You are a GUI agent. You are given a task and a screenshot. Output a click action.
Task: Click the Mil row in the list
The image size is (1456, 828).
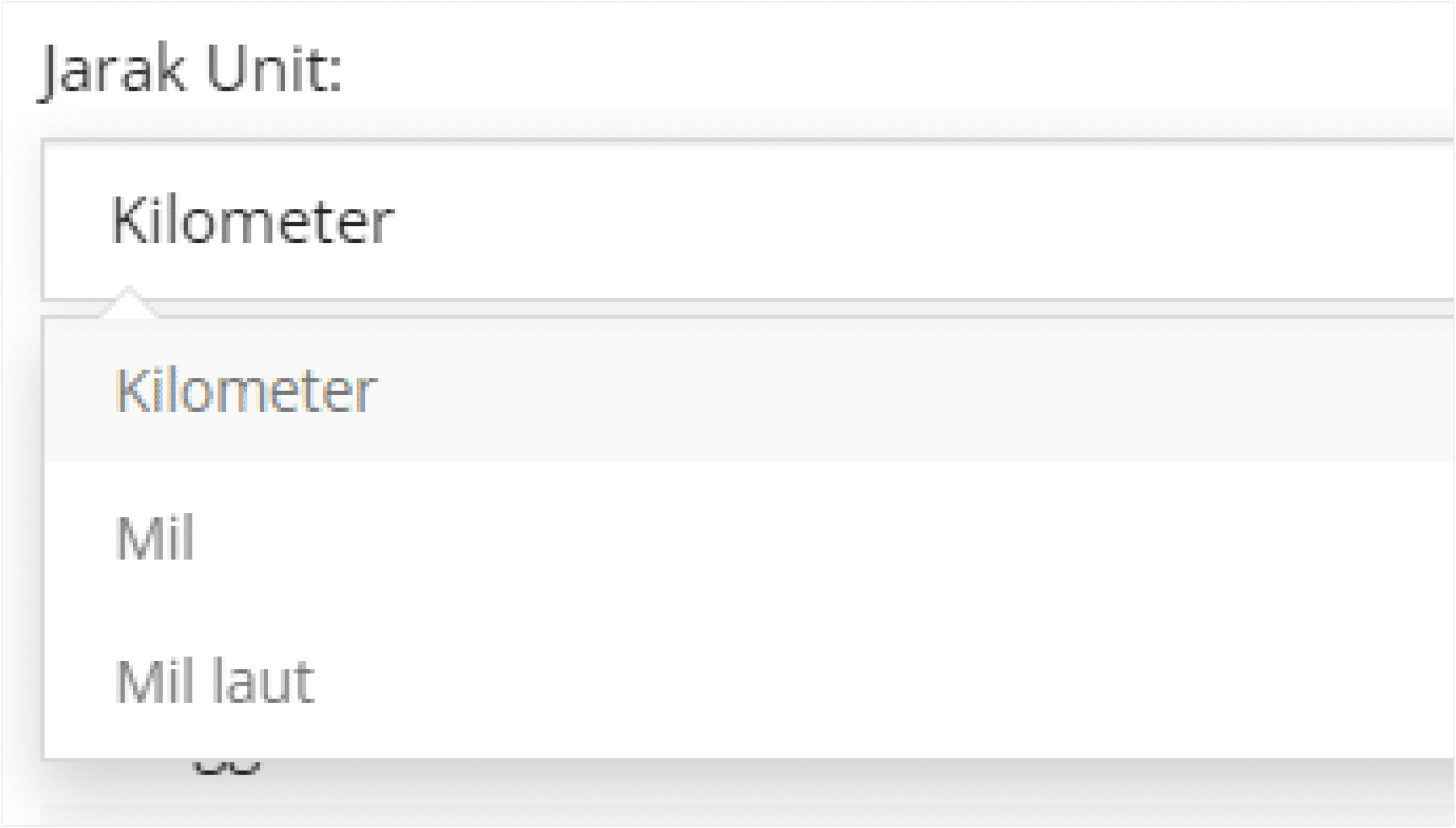click(x=749, y=536)
